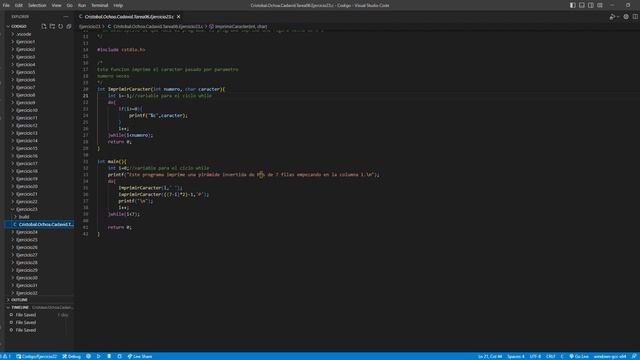Click the New Folder icon in Explorer
The height and width of the screenshot is (360, 640).
pos(52,26)
